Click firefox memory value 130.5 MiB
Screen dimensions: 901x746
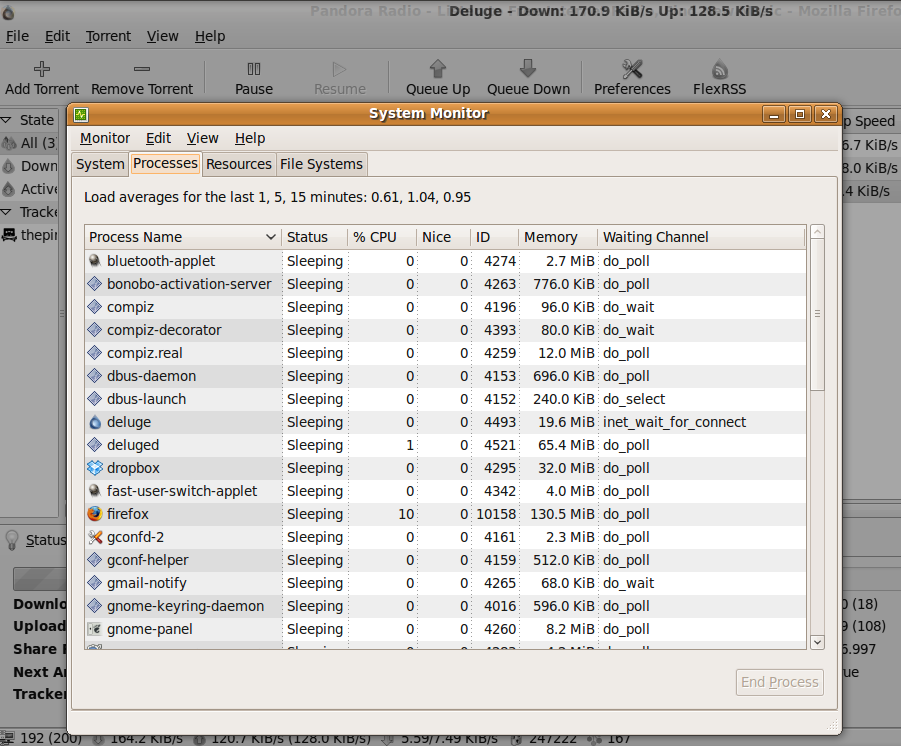tap(562, 514)
